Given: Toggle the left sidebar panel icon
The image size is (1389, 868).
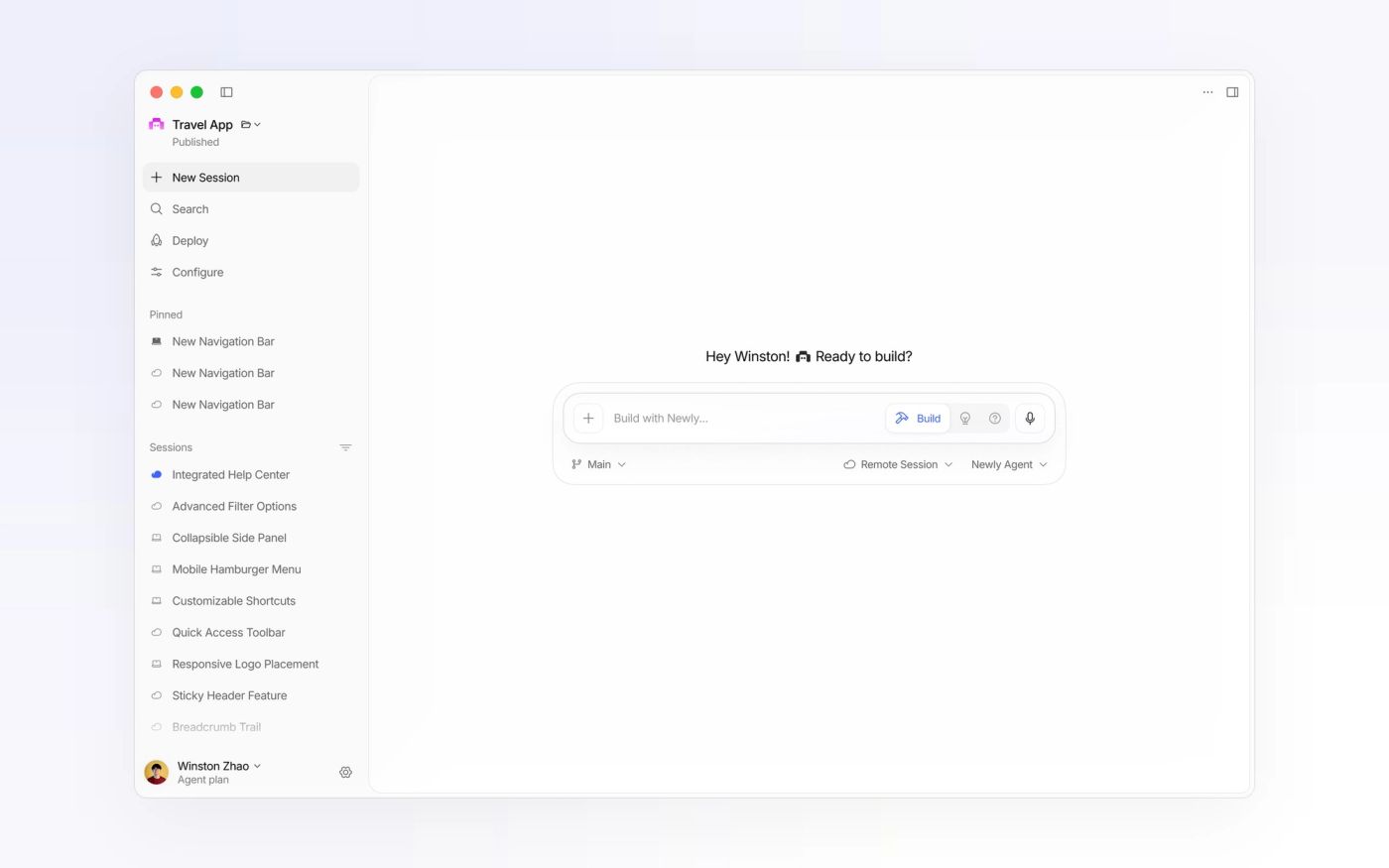Looking at the screenshot, I should click(x=226, y=92).
